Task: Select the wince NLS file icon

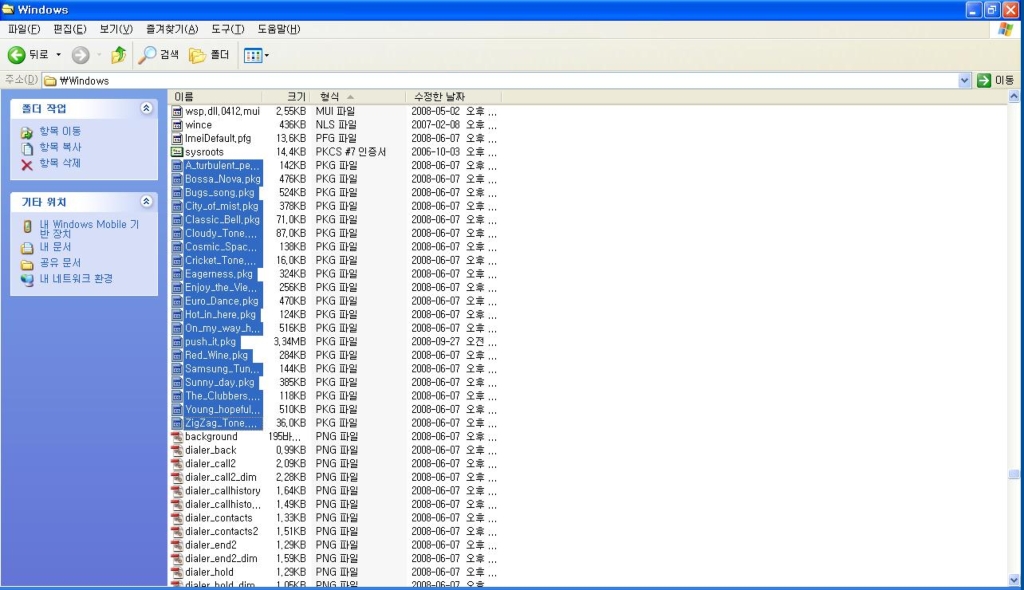Action: click(x=177, y=125)
